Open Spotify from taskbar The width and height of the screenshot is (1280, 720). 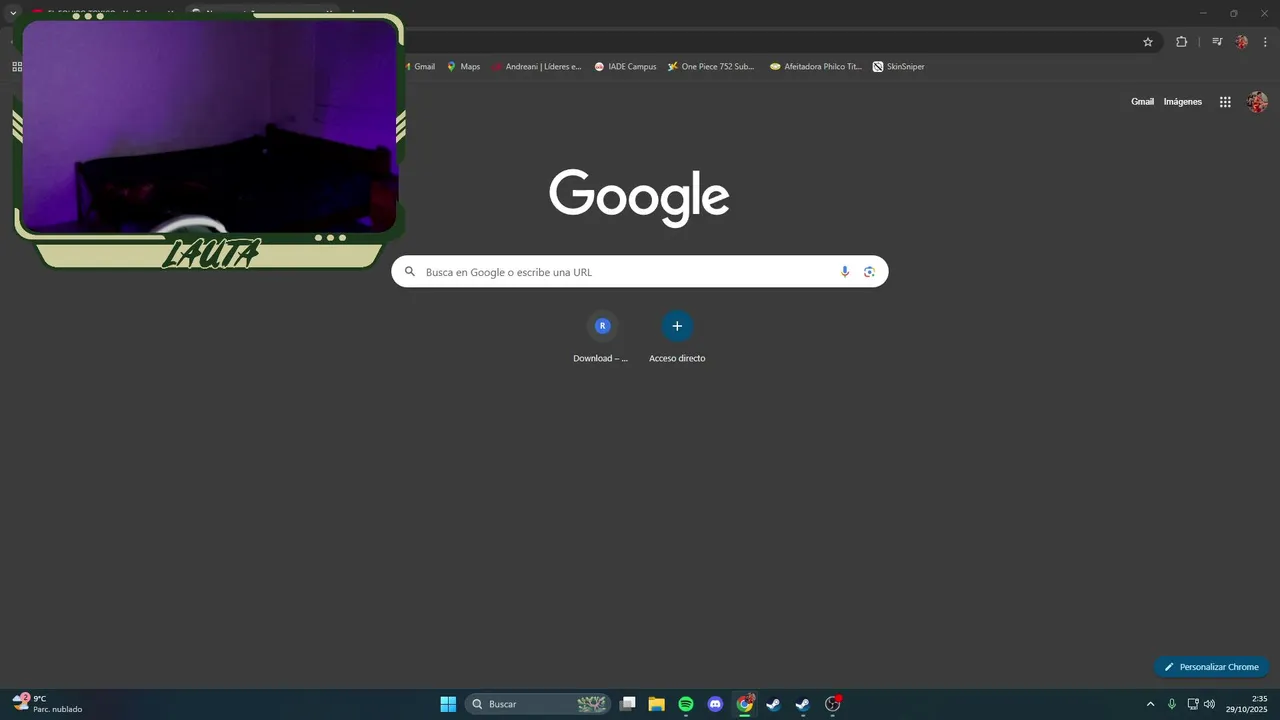[x=686, y=704]
